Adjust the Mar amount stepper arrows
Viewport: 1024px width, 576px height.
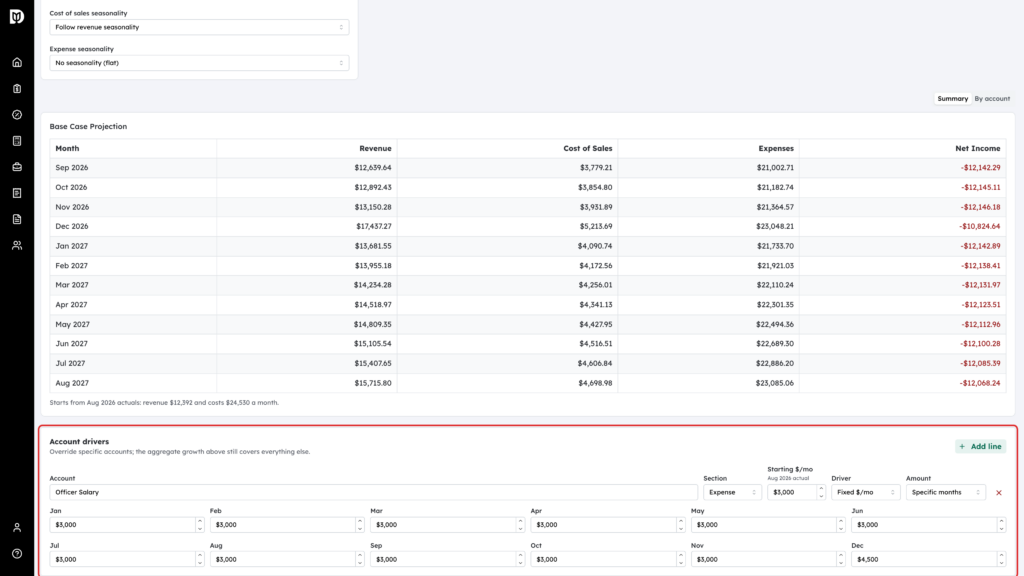click(520, 525)
